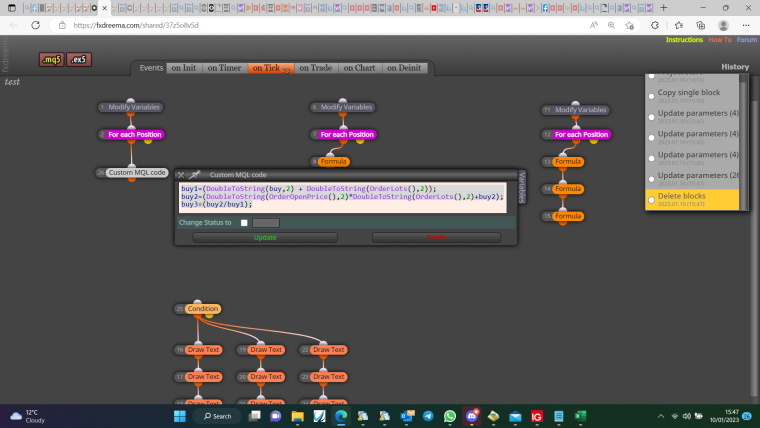Open Excel from the taskbar
Screen dimensions: 760x428
pyautogui.click(x=580, y=416)
